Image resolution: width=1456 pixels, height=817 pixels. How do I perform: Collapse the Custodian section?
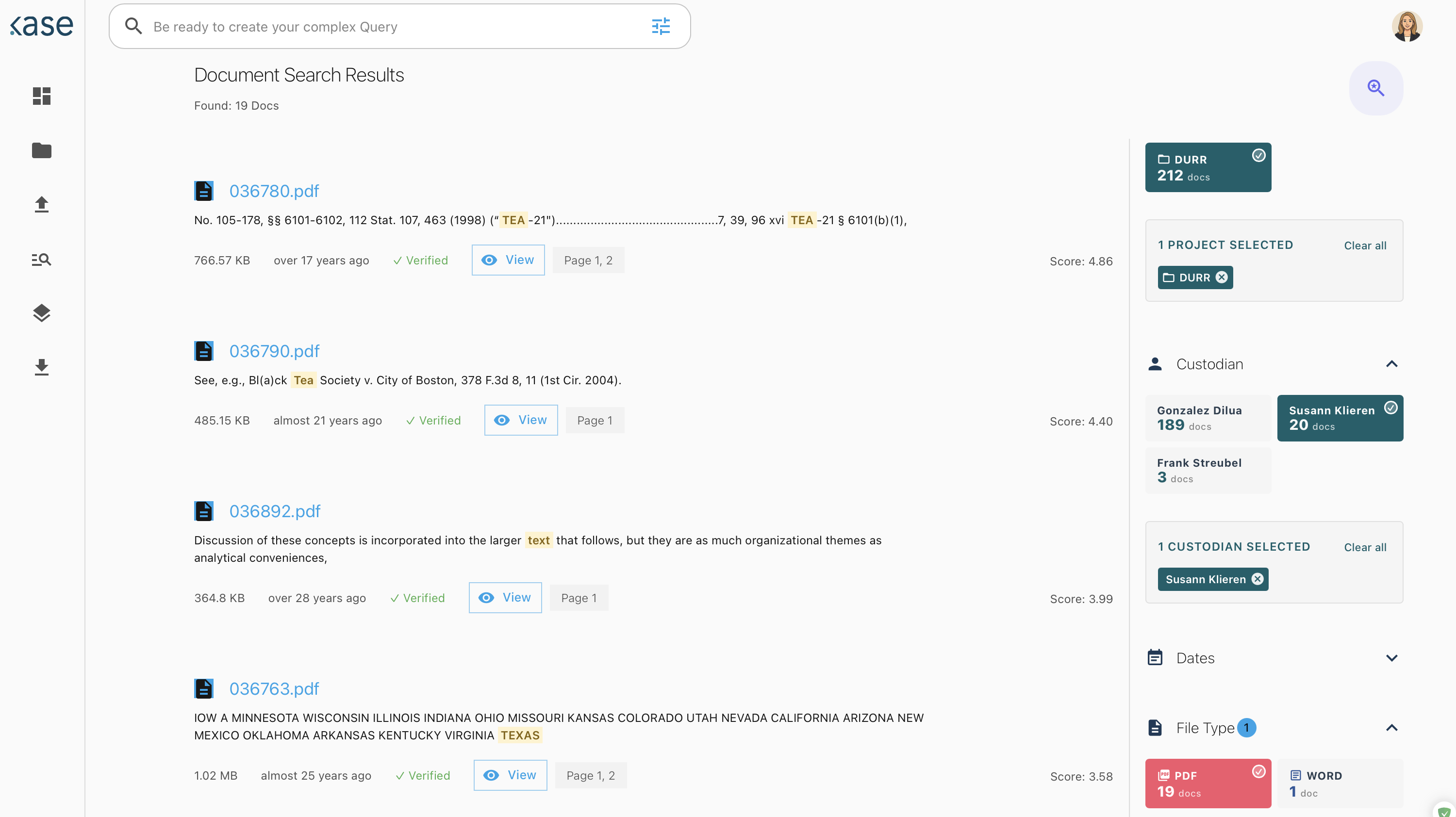pos(1391,364)
